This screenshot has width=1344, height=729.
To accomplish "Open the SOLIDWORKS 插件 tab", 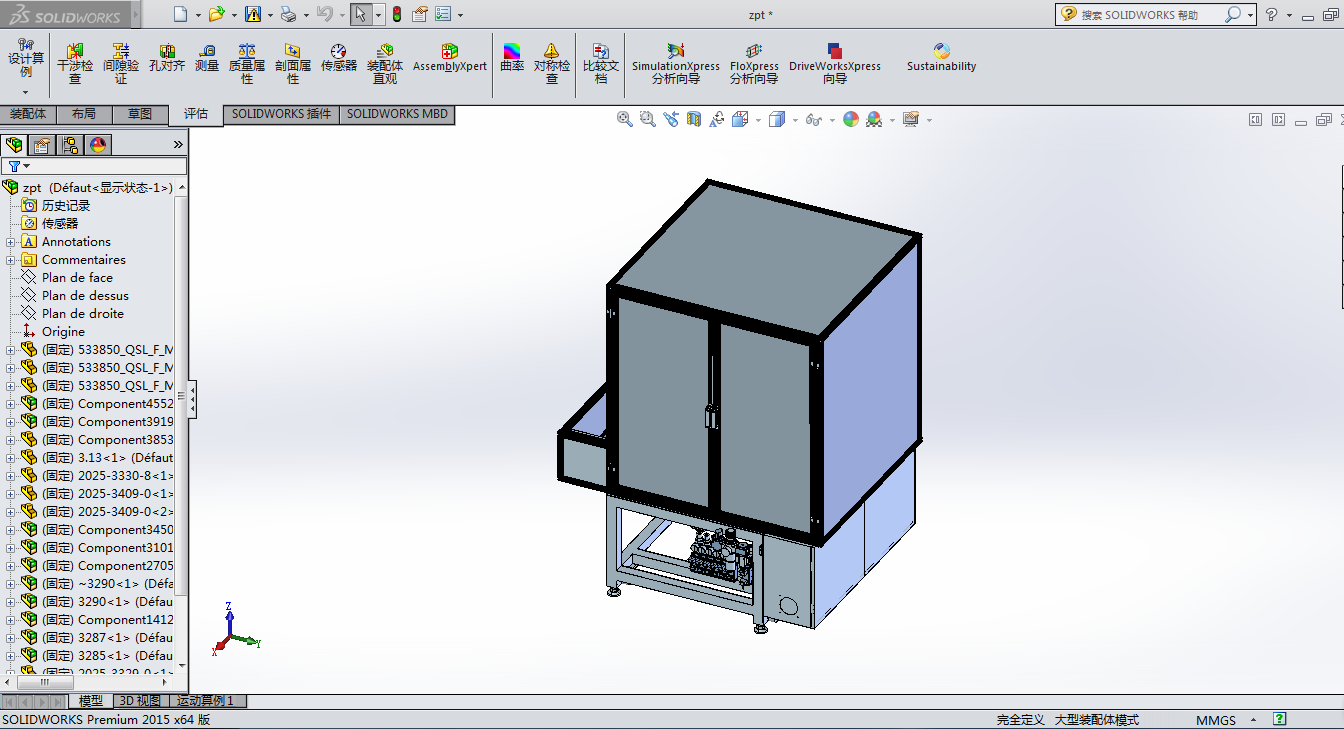I will click(281, 114).
